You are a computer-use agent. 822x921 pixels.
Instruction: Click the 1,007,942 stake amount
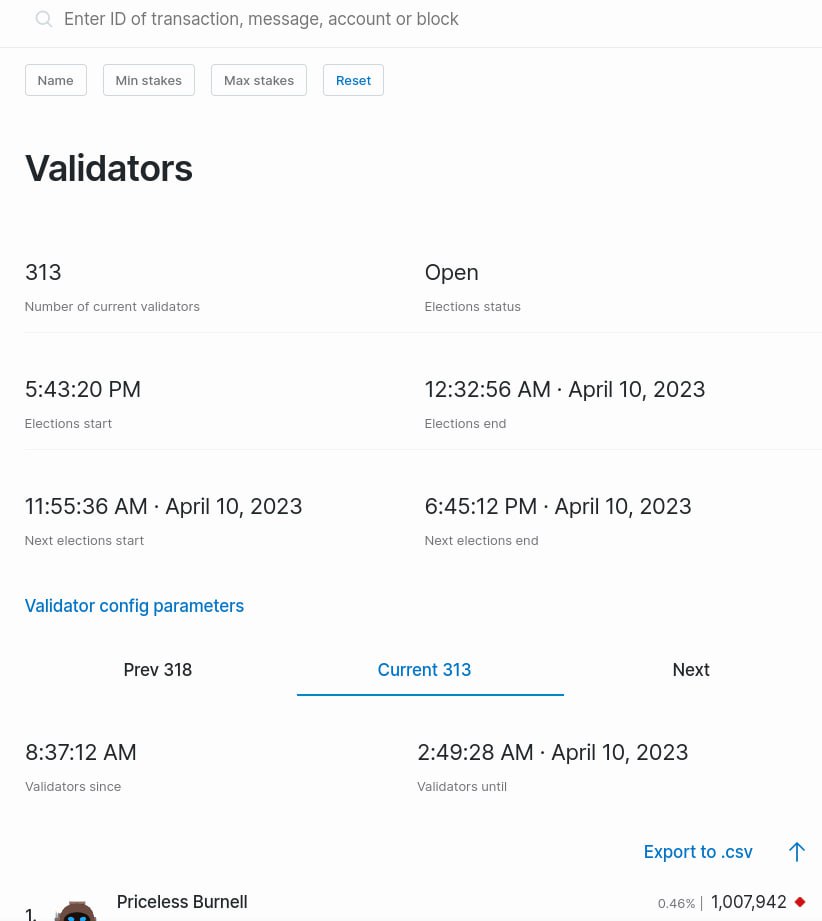click(749, 902)
